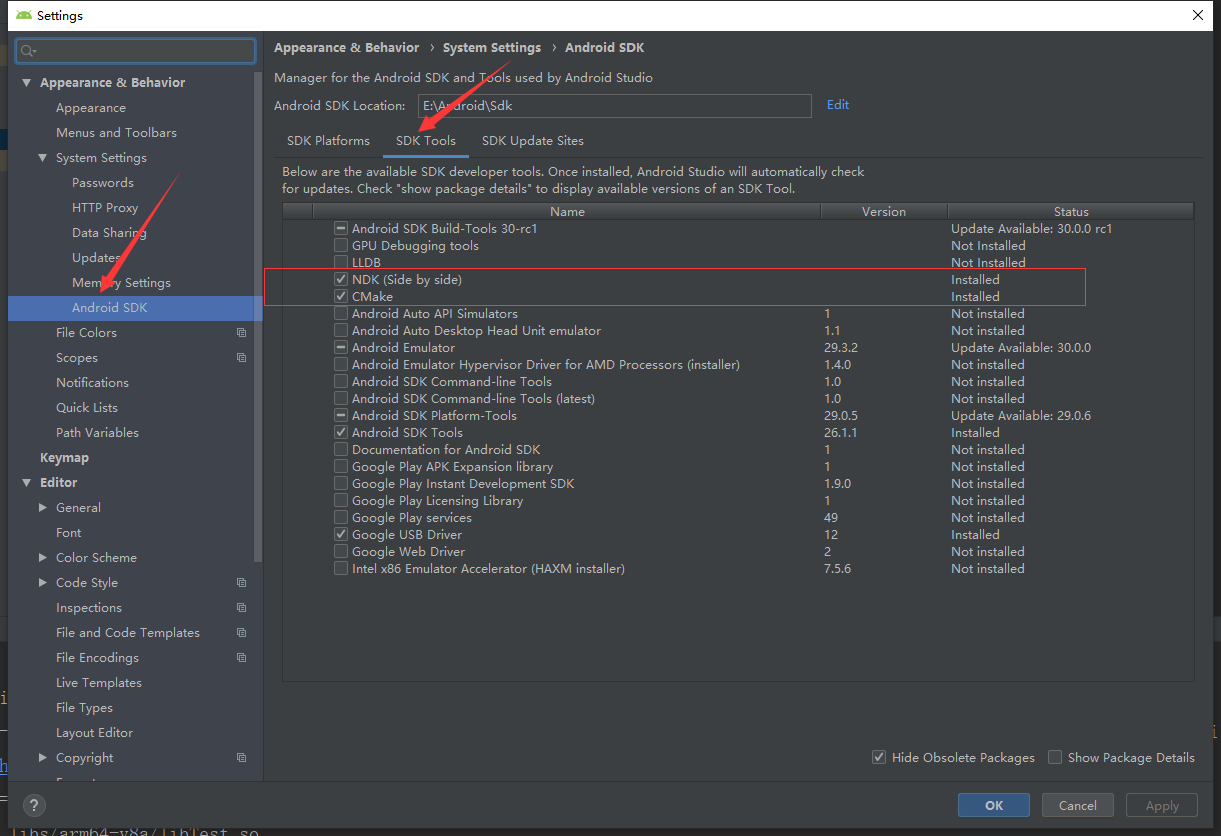
Task: Click the project-level icon beside Inspections
Action: click(x=241, y=608)
